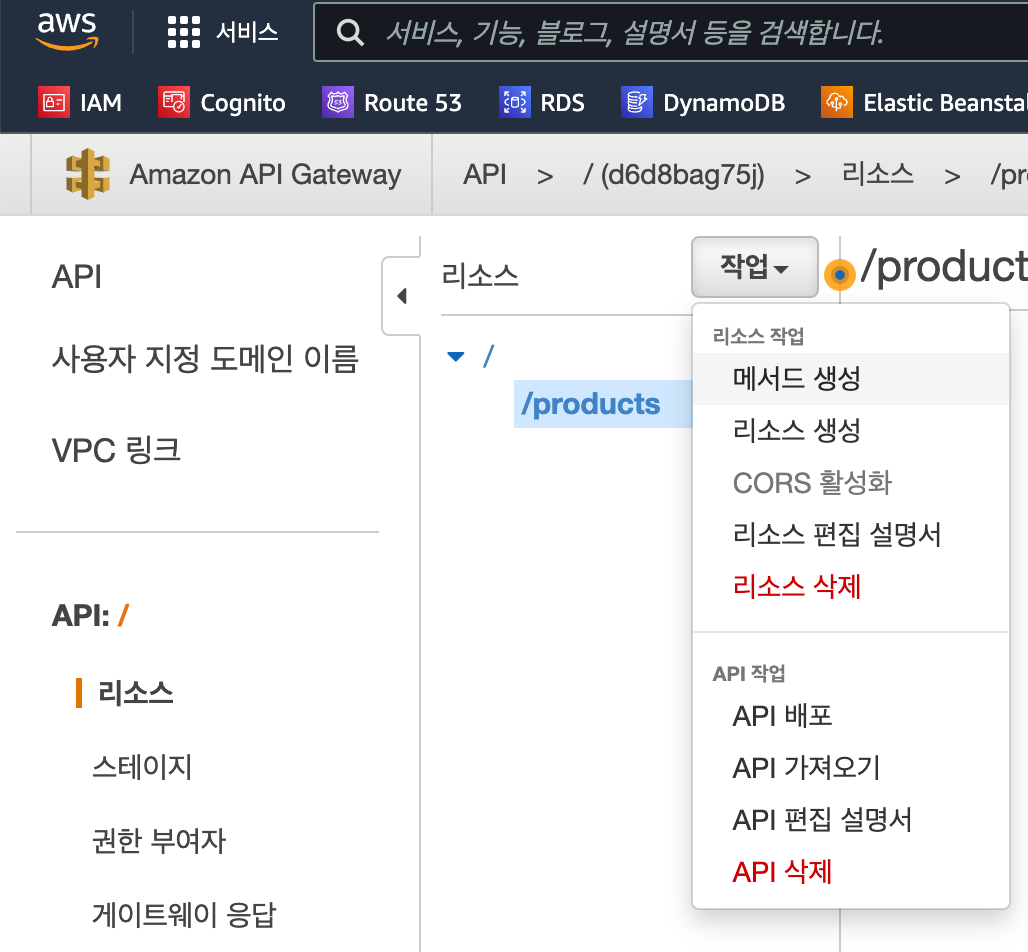Open the Route 53 service icon
Image resolution: width=1028 pixels, height=952 pixels.
pos(338,102)
